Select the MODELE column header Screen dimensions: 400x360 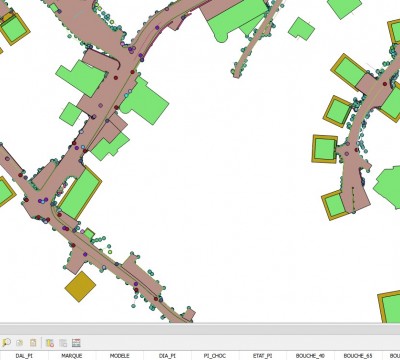click(x=119, y=356)
